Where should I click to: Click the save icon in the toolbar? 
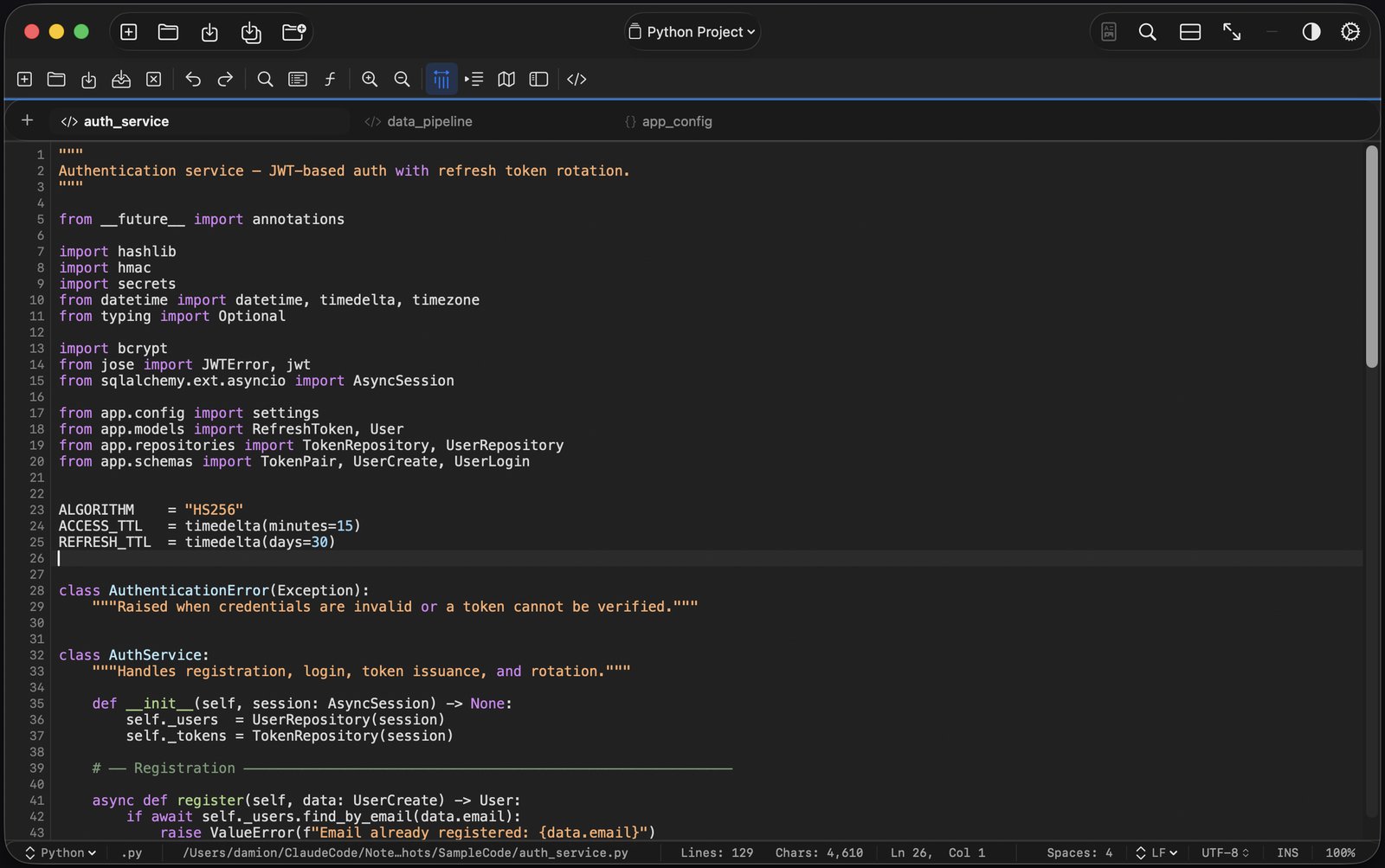(88, 80)
